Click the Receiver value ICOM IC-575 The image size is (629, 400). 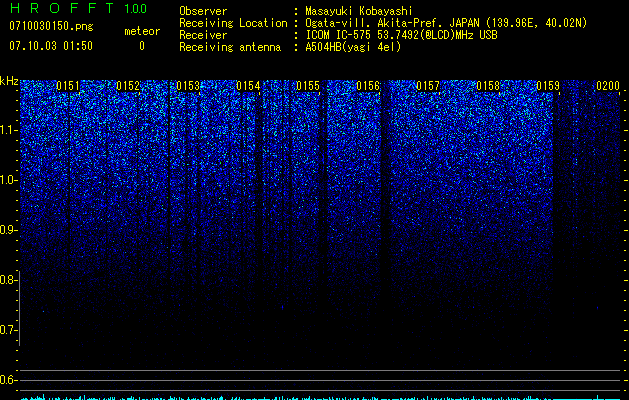[x=339, y=35]
